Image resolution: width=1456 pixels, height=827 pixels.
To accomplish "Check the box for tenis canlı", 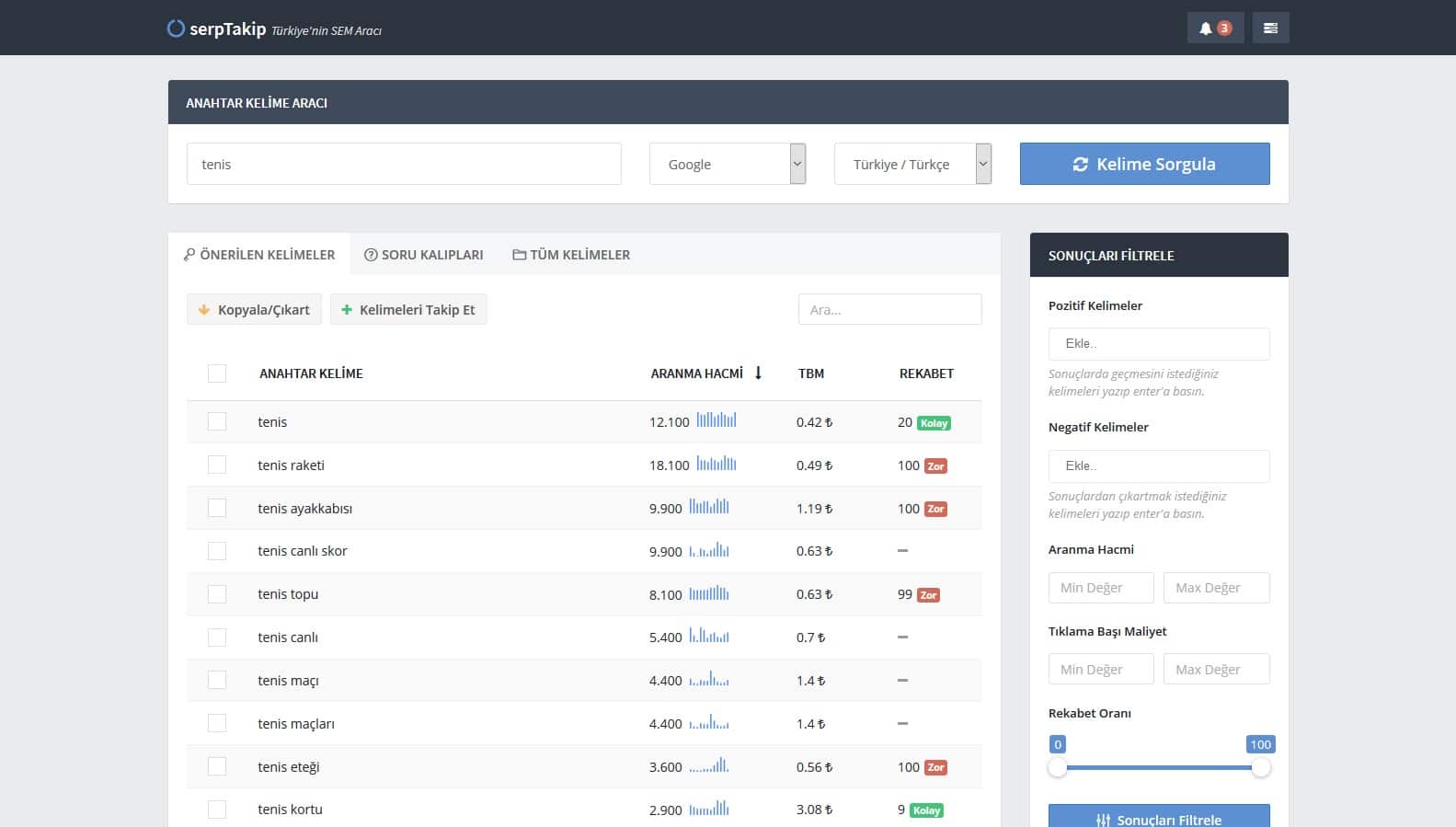I will click(217, 637).
